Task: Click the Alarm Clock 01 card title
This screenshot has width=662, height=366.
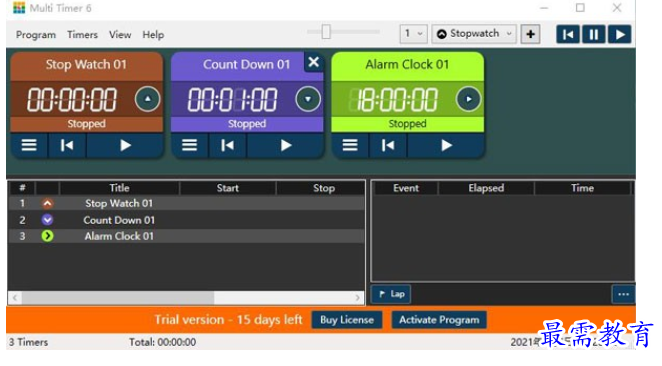Action: (x=407, y=65)
